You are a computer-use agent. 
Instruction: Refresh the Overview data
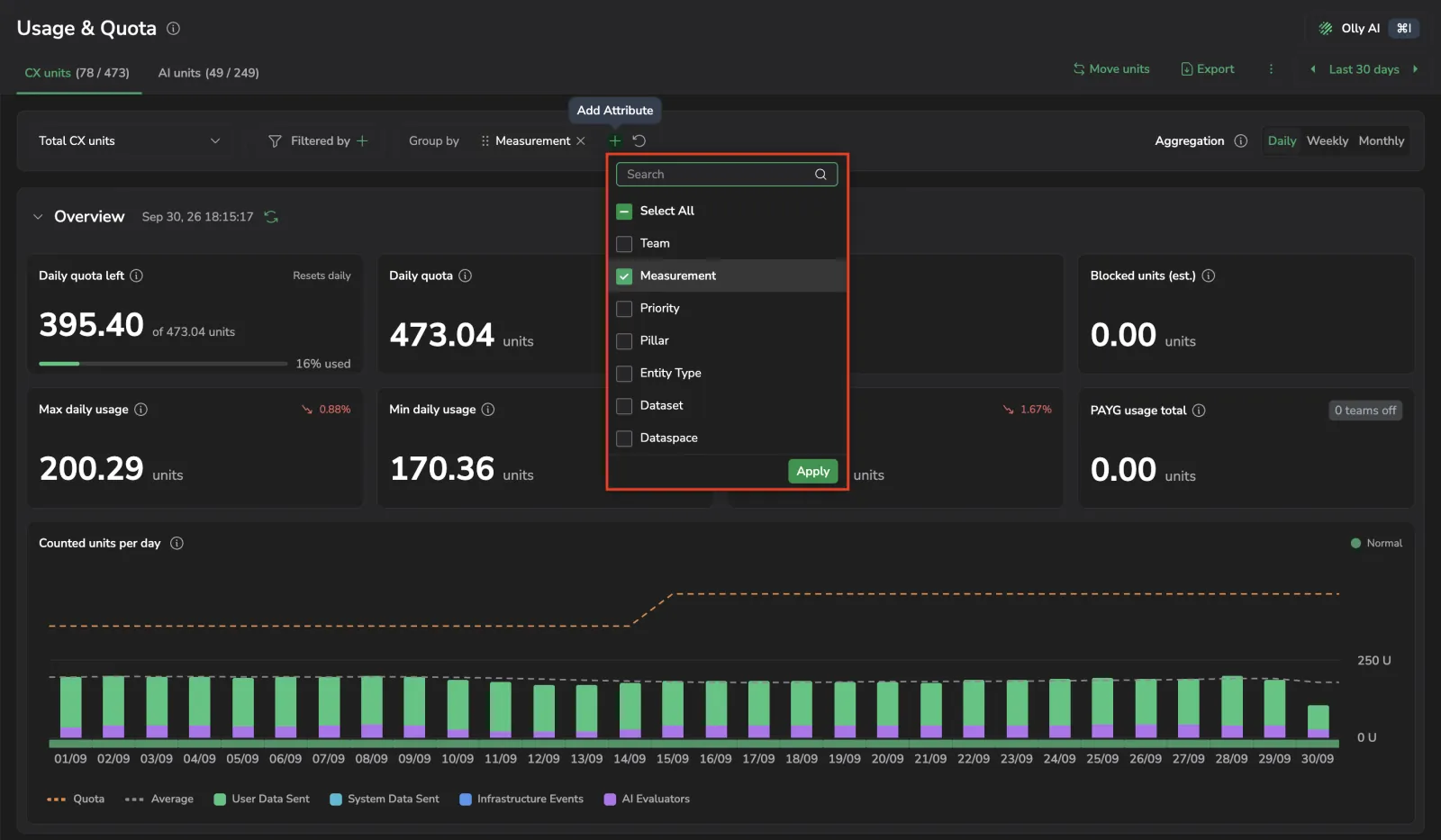pos(271,217)
